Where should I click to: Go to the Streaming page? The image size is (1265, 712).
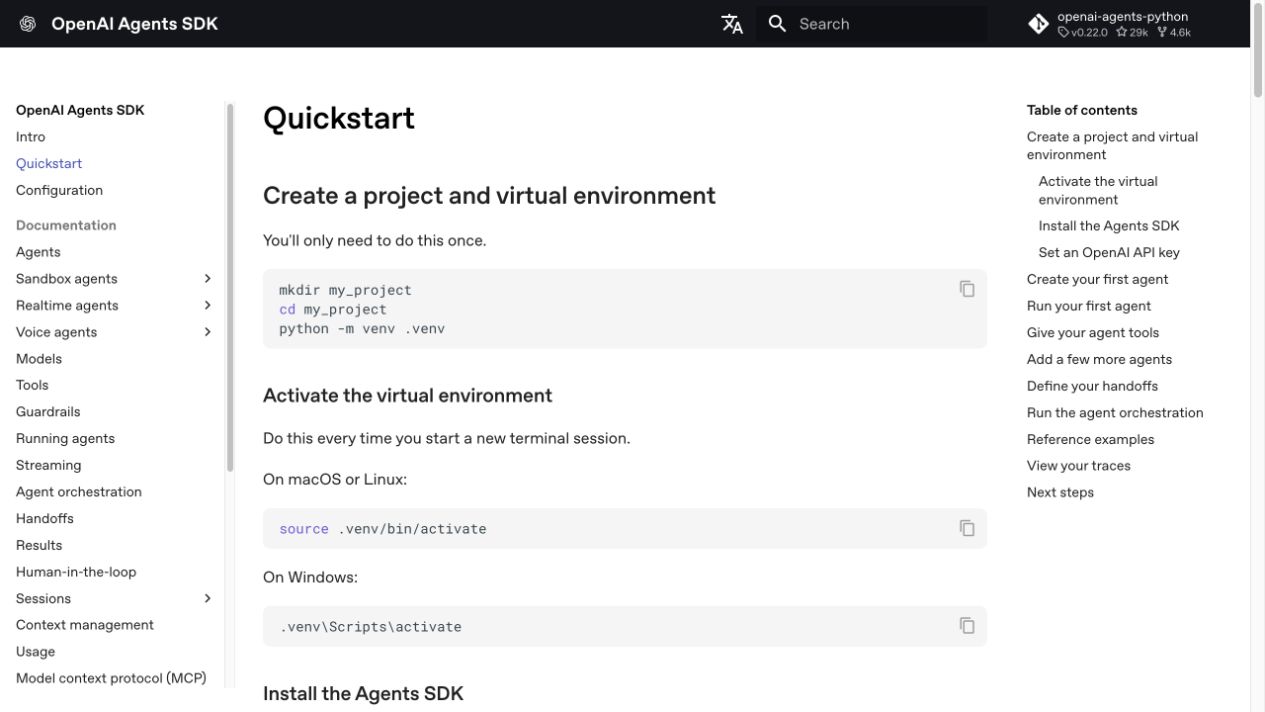(48, 465)
